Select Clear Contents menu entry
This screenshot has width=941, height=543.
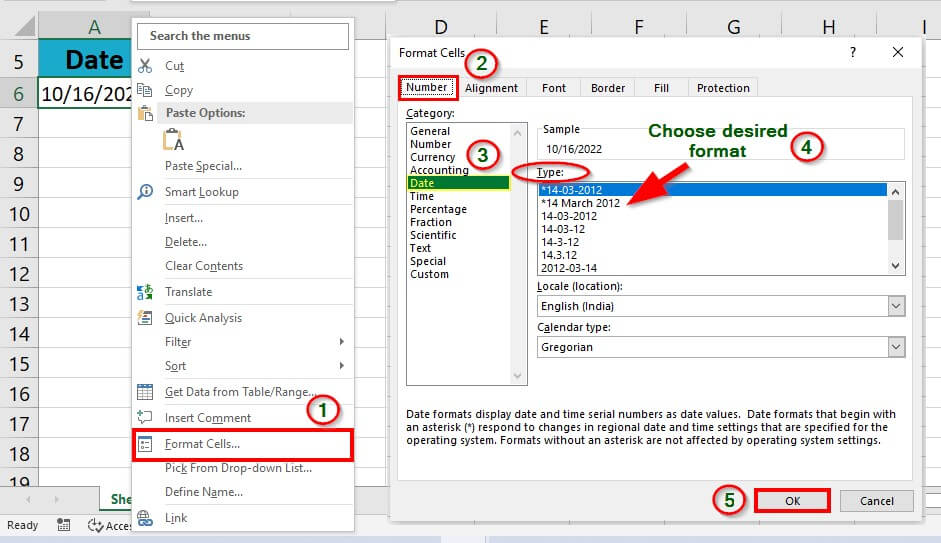[x=204, y=266]
